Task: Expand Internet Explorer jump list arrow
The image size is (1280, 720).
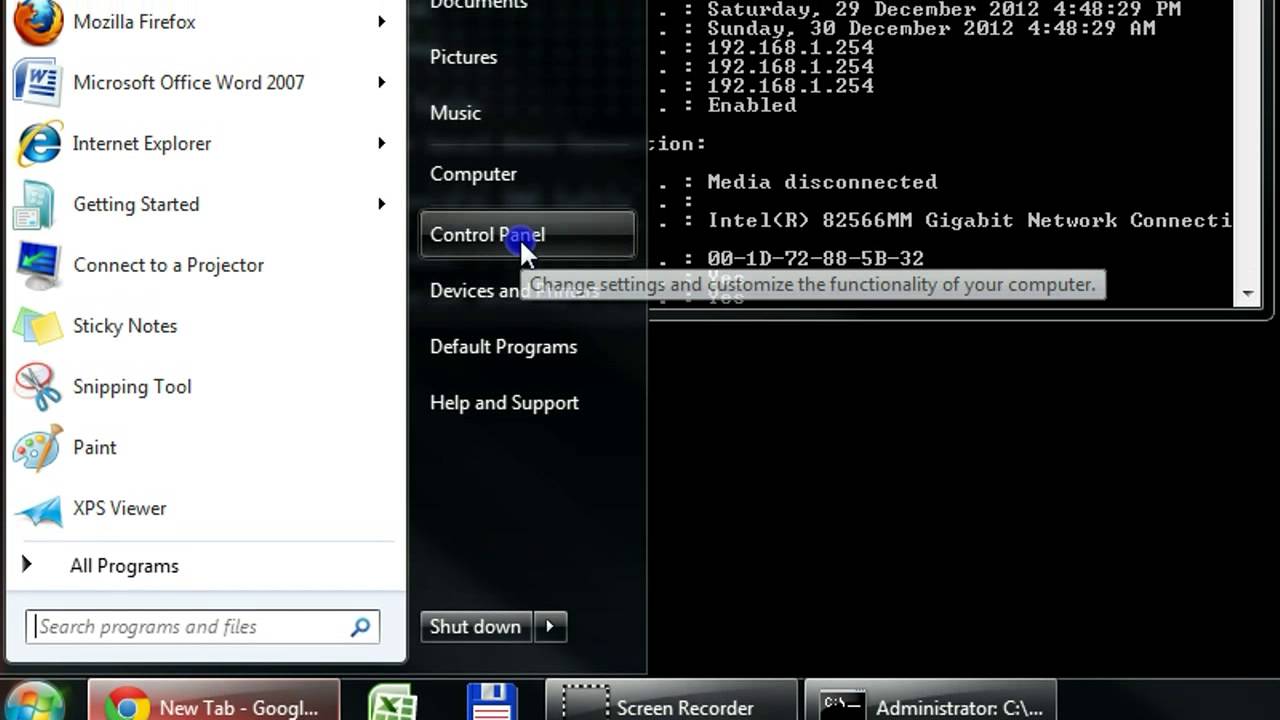Action: click(381, 143)
